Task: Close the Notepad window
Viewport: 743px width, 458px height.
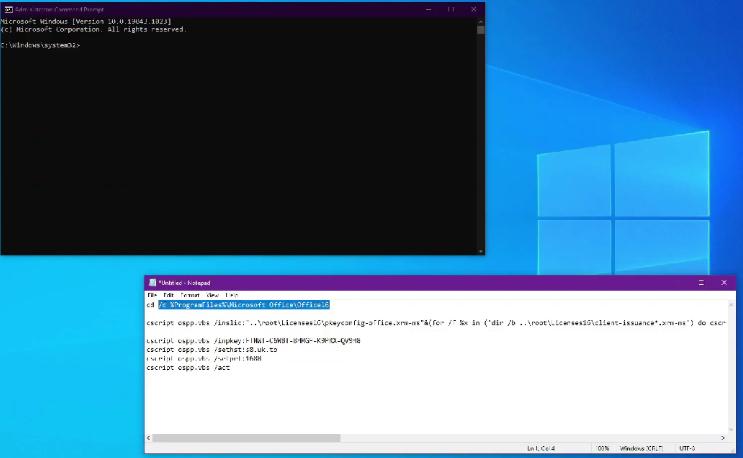Action: click(x=724, y=283)
